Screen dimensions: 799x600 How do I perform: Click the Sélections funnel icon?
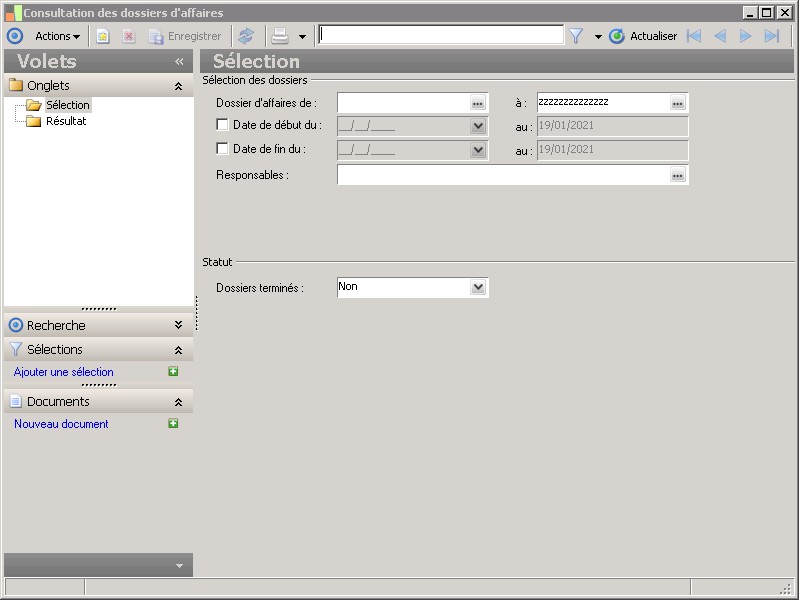(16, 349)
